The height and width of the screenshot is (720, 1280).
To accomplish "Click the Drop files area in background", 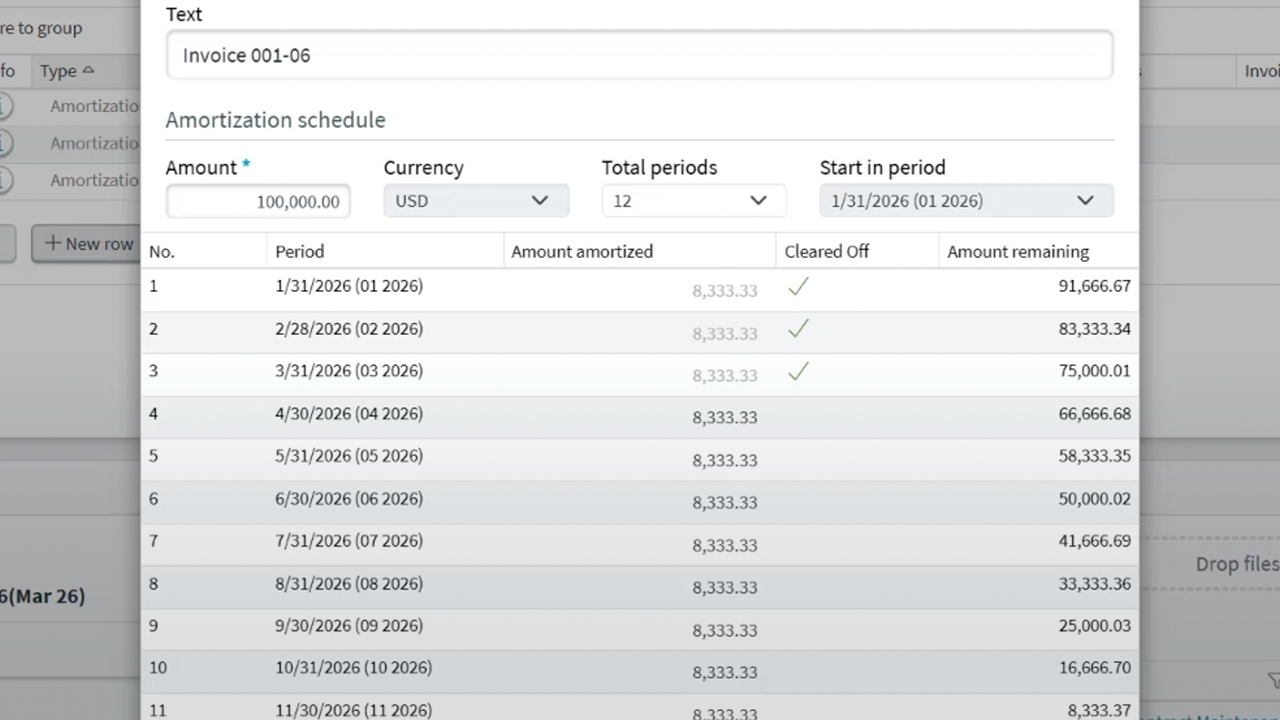I will tap(1211, 565).
